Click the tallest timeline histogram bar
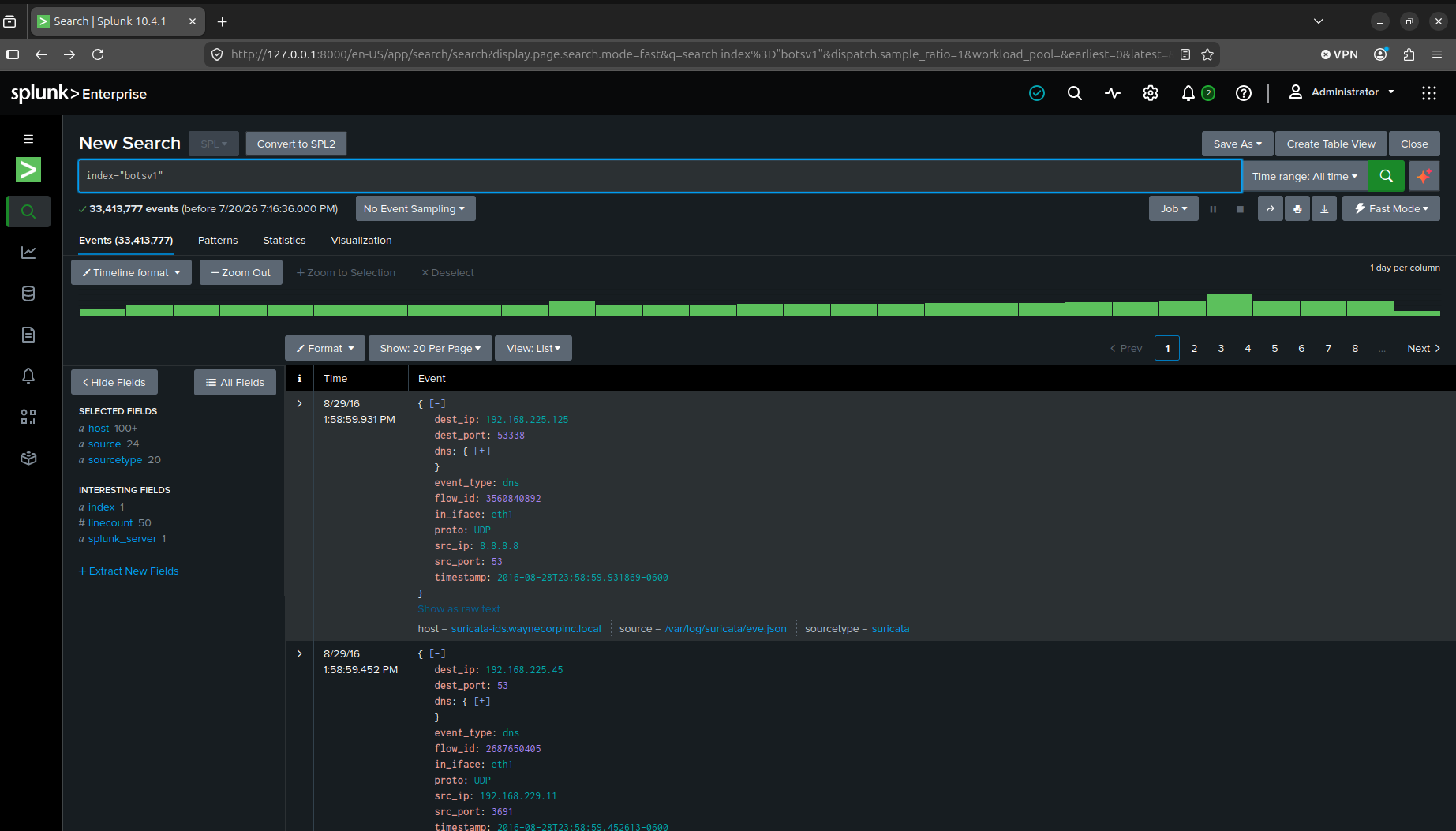 point(1229,305)
